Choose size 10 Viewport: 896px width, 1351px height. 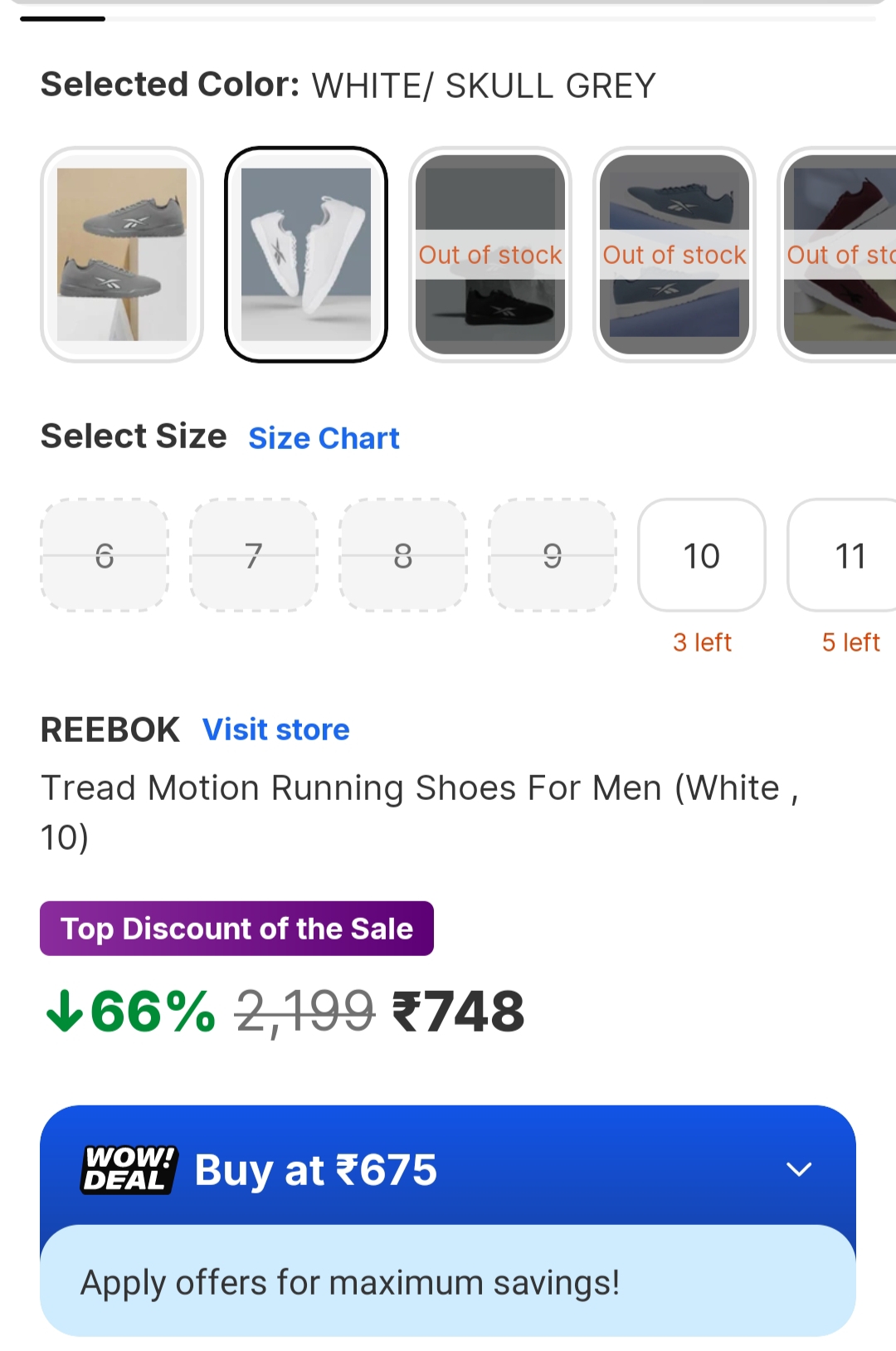pyautogui.click(x=701, y=555)
